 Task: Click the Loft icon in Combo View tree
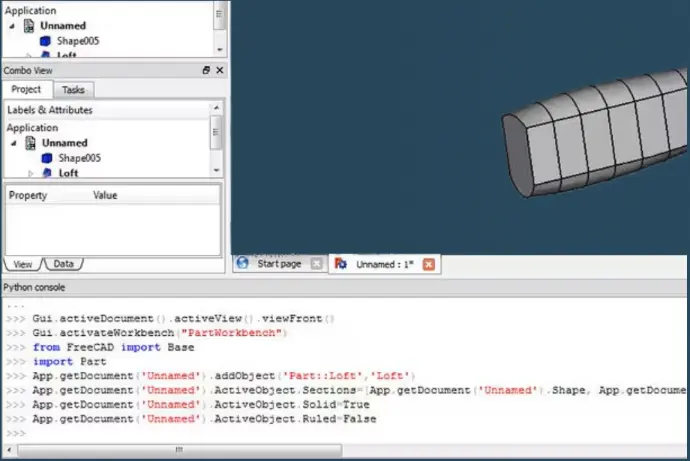point(47,173)
